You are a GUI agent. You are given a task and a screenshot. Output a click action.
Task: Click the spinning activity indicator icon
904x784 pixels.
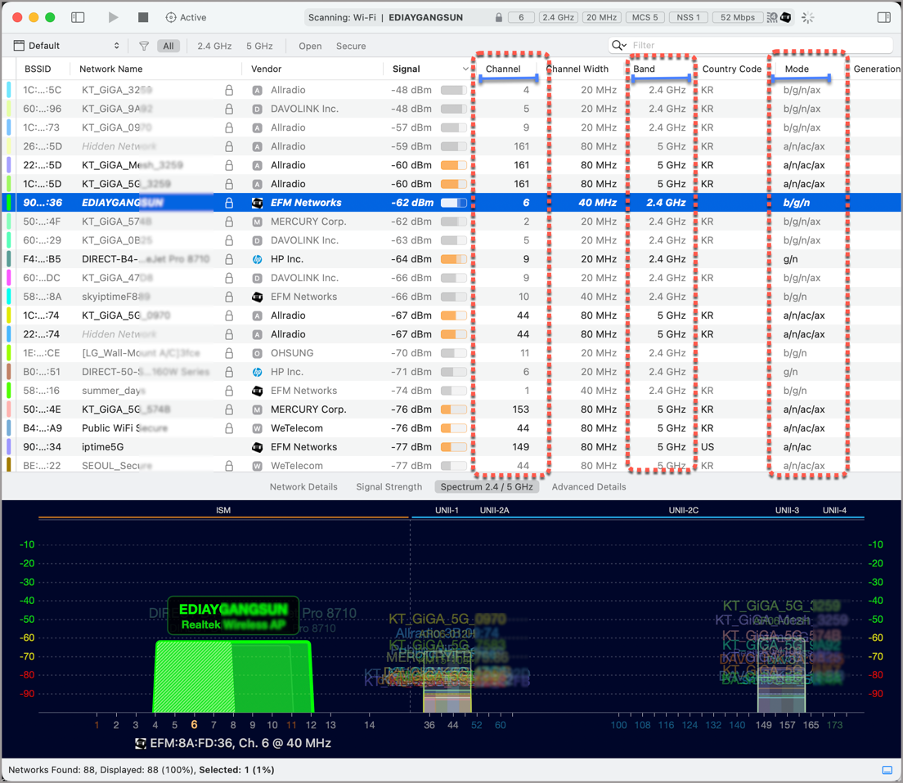click(808, 17)
